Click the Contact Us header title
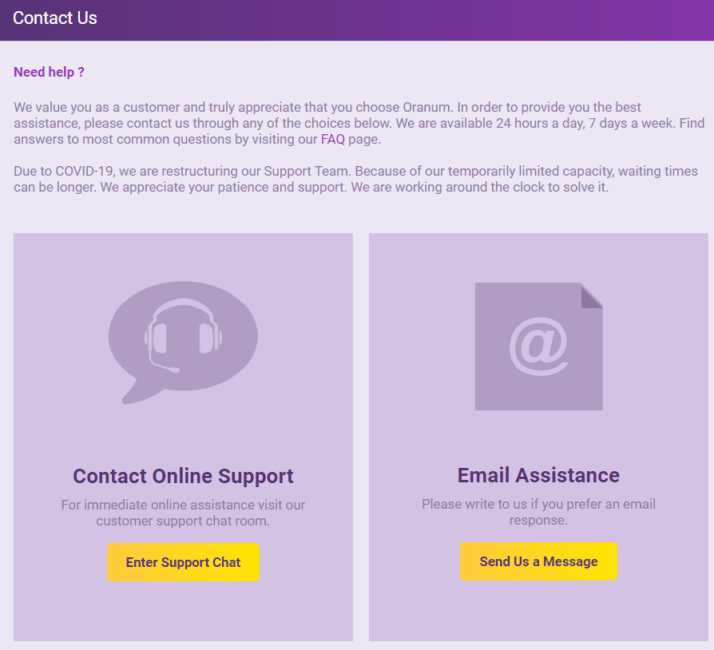The image size is (714, 650). point(55,19)
